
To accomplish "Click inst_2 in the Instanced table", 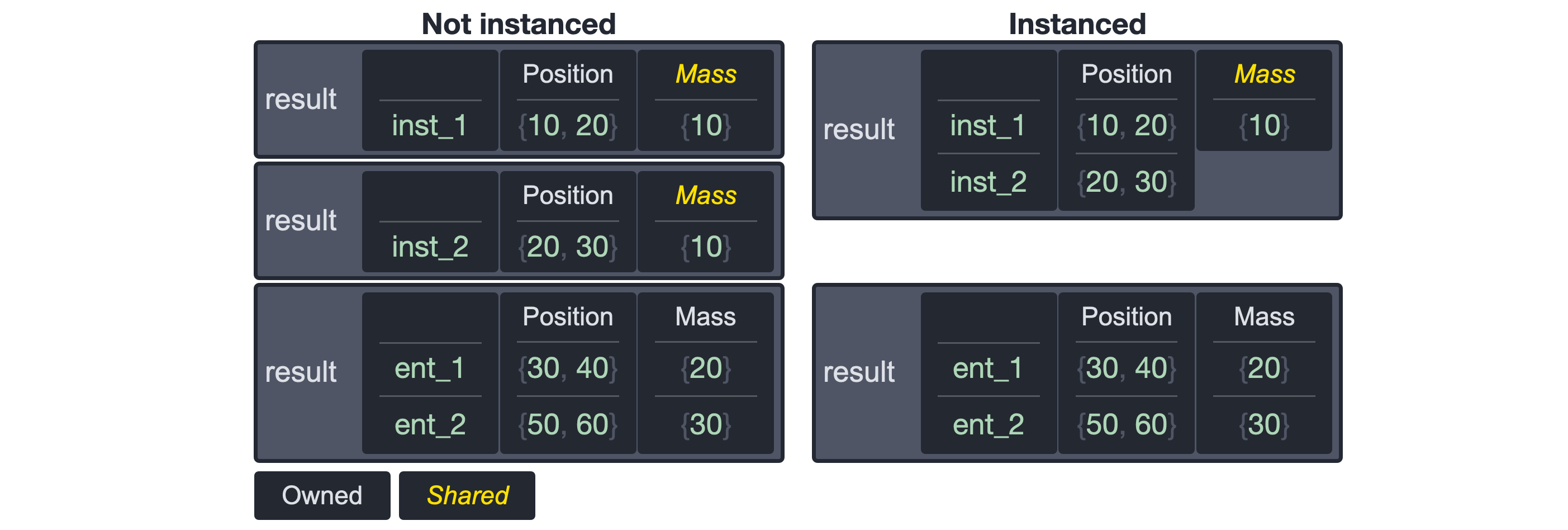I will (988, 182).
